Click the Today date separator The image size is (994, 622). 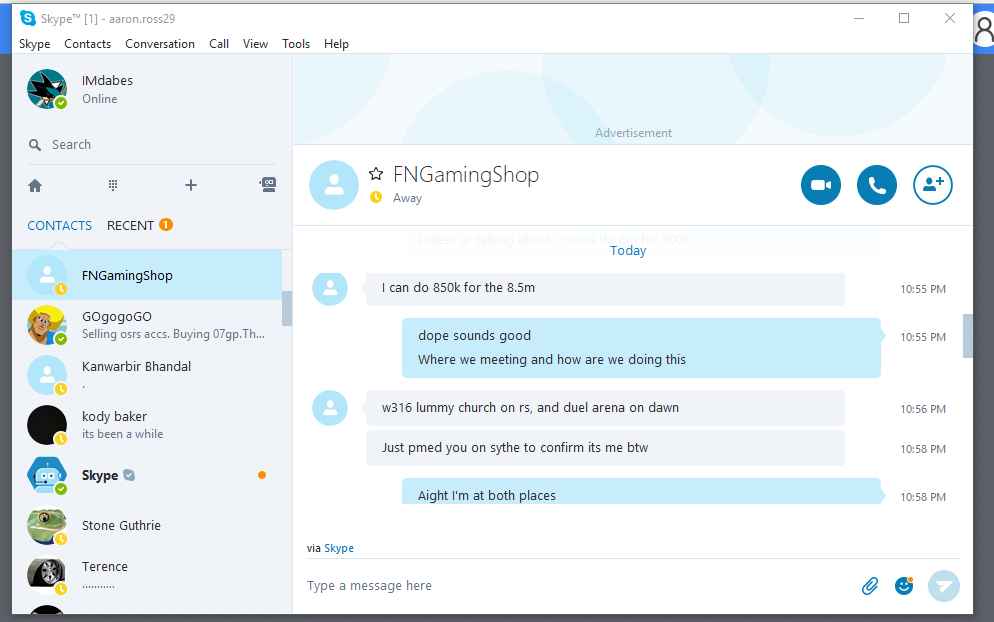pyautogui.click(x=628, y=250)
